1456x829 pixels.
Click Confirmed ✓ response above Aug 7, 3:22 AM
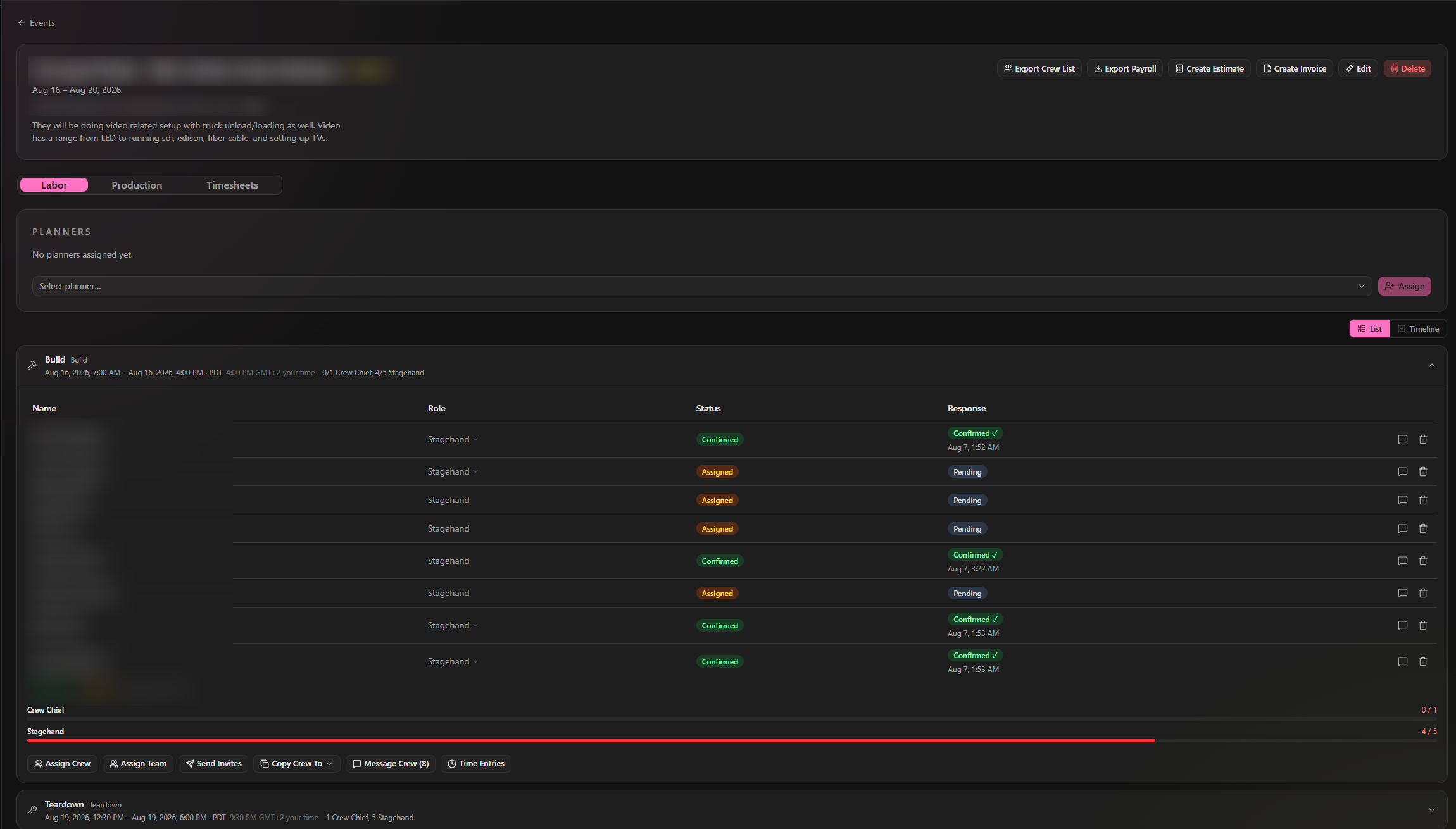point(975,554)
